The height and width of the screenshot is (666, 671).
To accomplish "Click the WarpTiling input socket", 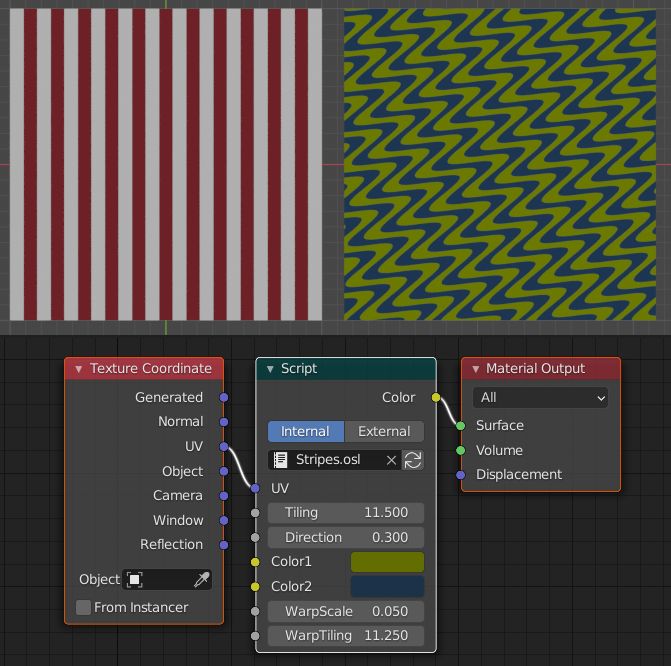I will 255,636.
